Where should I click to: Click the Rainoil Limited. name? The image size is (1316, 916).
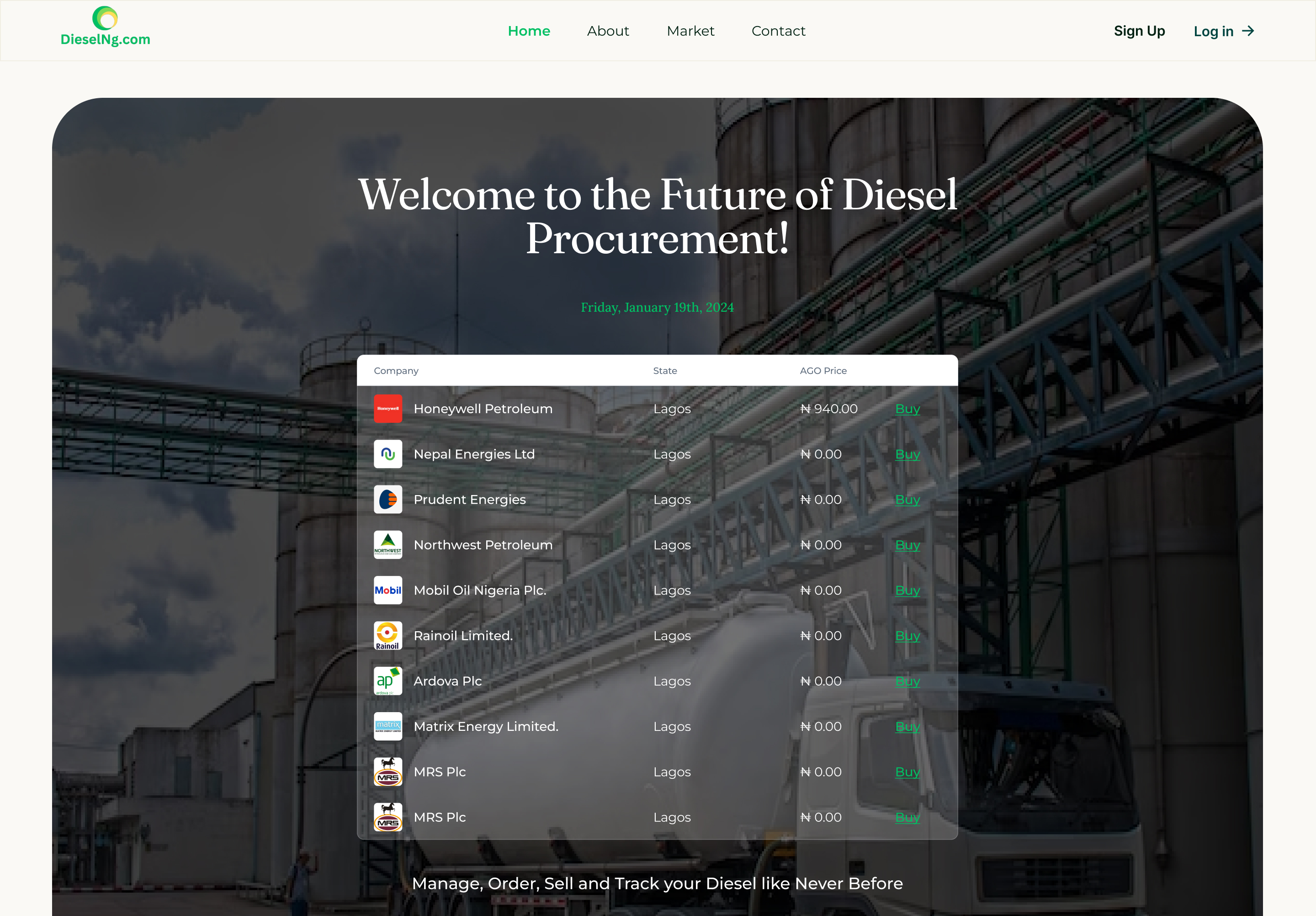[x=463, y=636]
